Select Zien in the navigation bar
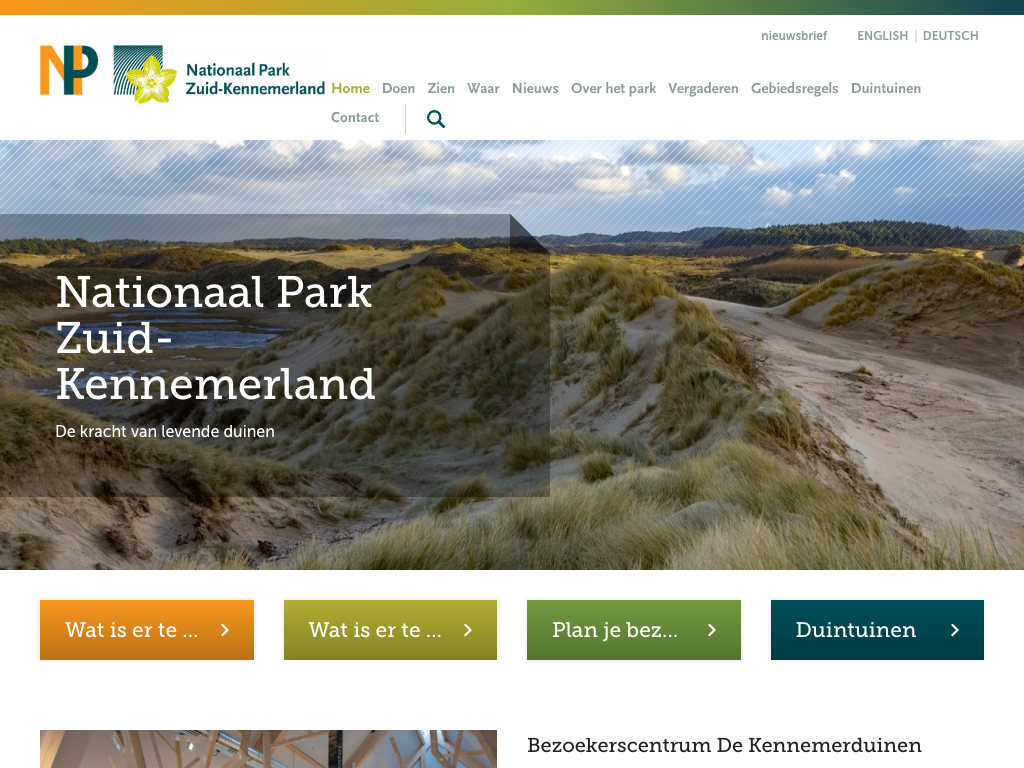The width and height of the screenshot is (1024, 768). point(441,88)
